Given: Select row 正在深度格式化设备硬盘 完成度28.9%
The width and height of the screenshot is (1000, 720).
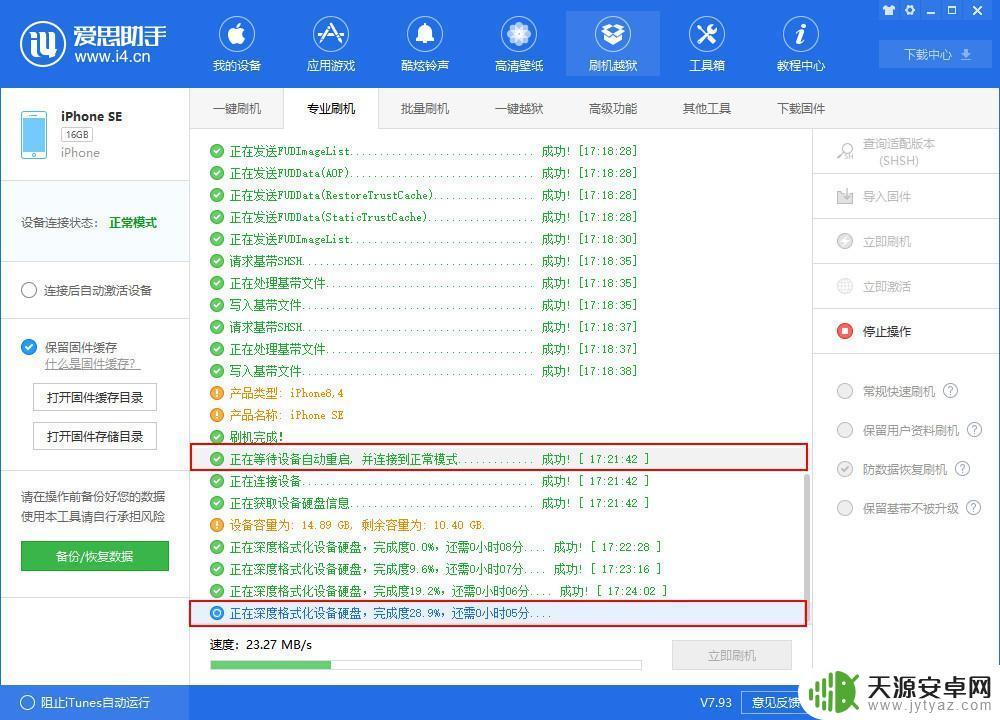Looking at the screenshot, I should [x=498, y=613].
